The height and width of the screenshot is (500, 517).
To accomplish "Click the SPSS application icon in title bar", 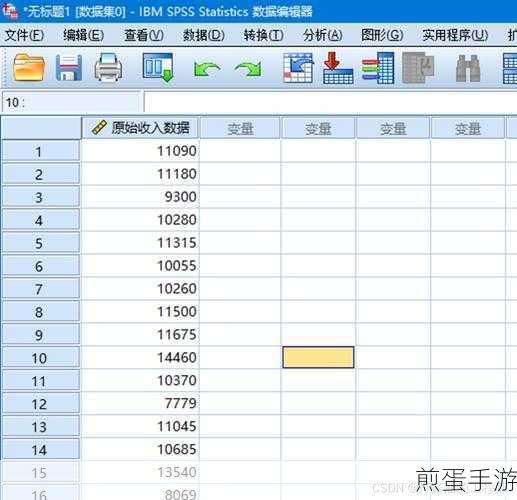I will click(10, 11).
